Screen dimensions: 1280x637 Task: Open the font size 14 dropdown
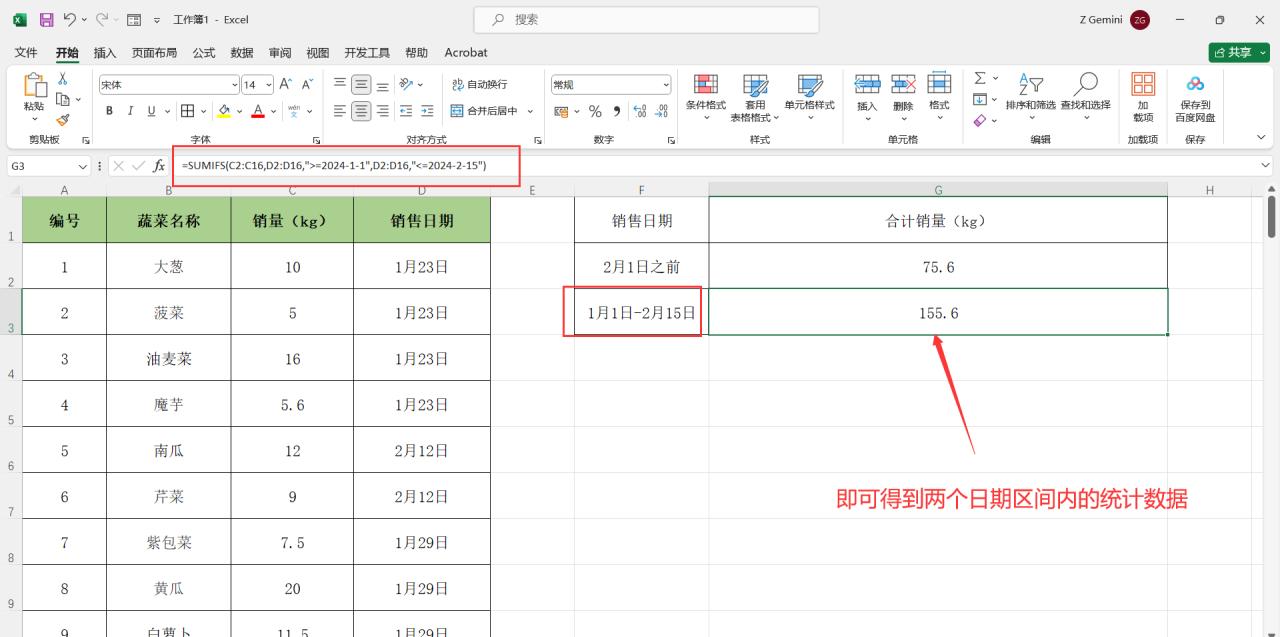point(268,85)
